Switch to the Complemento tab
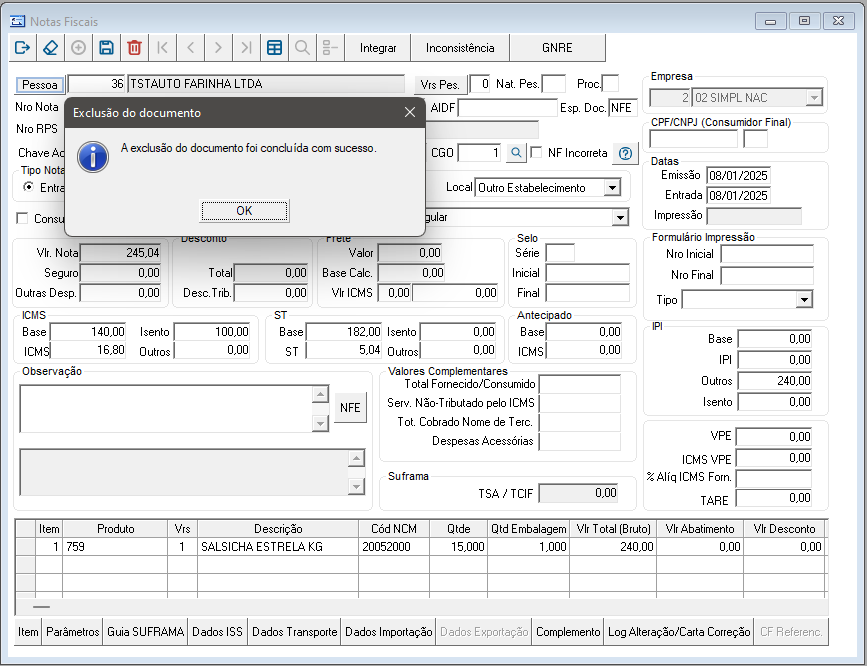This screenshot has width=867, height=666. (568, 632)
